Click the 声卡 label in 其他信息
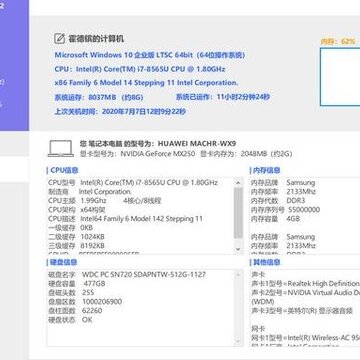 tap(258, 275)
